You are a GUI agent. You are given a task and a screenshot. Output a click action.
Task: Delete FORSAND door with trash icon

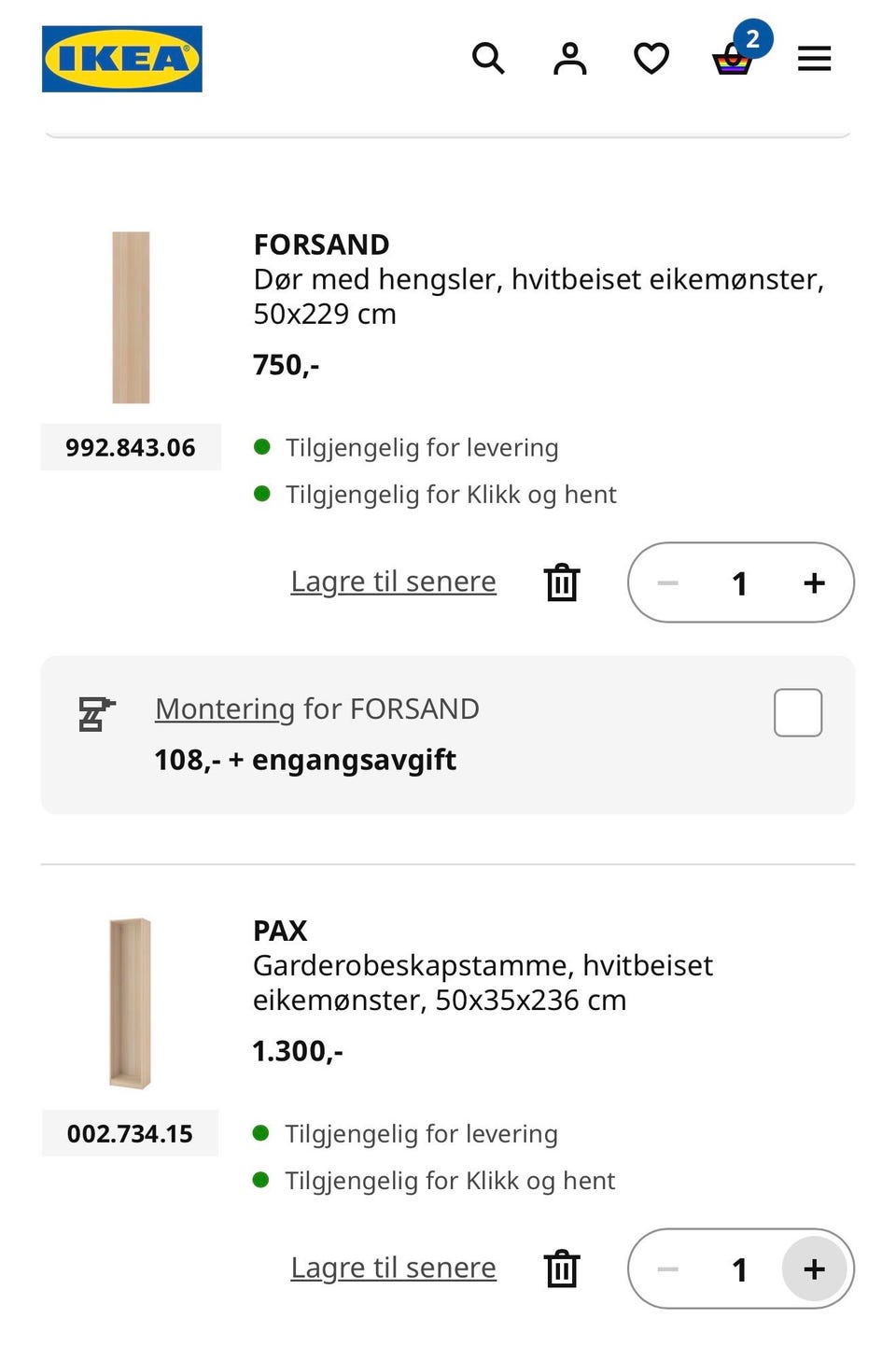pyautogui.click(x=562, y=582)
